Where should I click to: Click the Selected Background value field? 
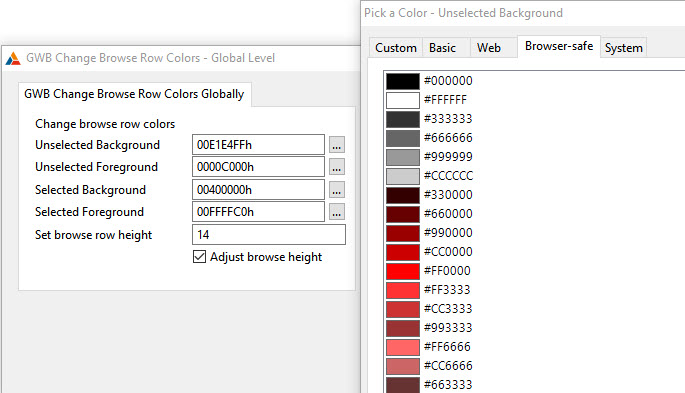coord(258,190)
